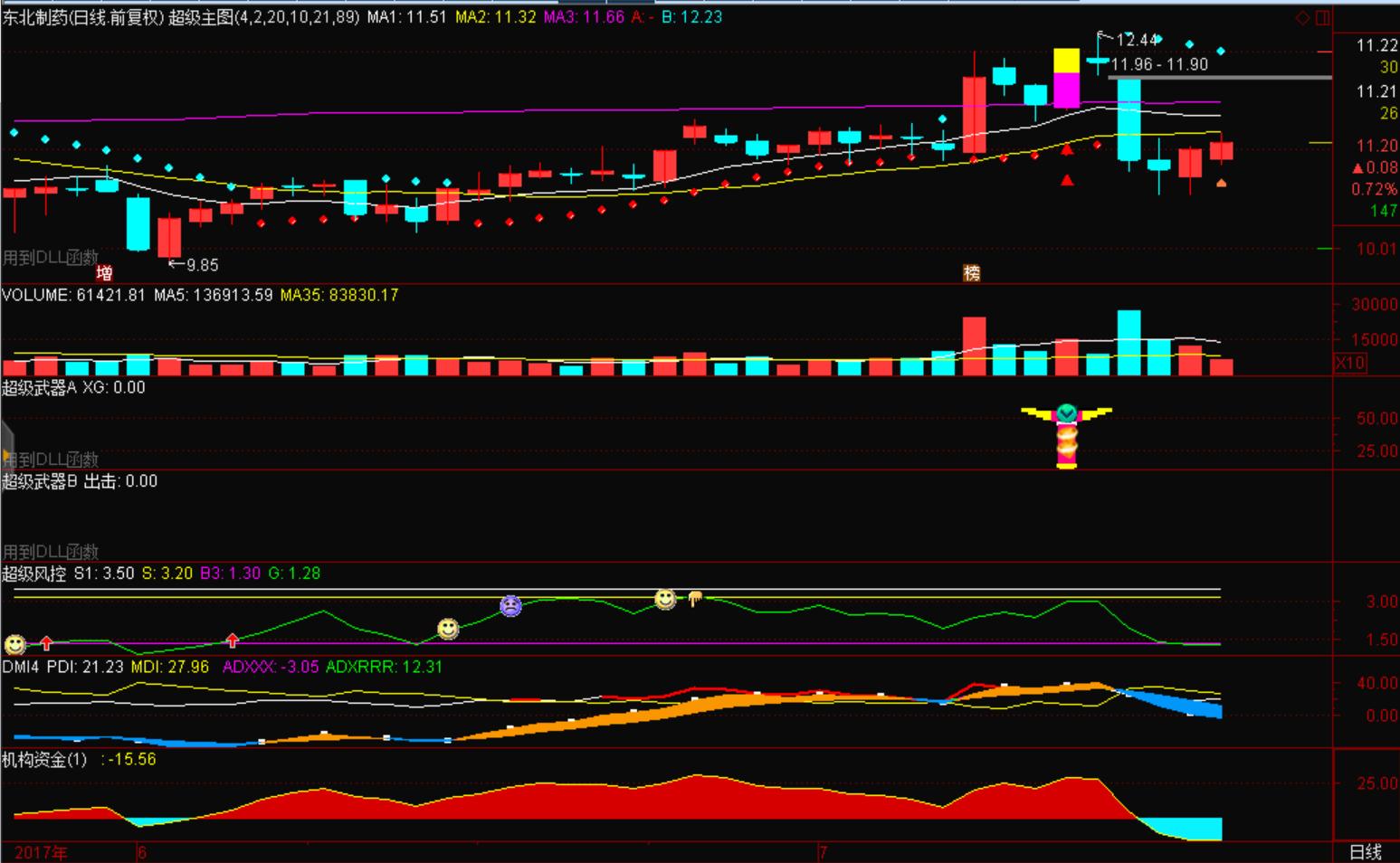Click the B3: 1.30 readout
The image size is (1400, 863).
(x=230, y=574)
